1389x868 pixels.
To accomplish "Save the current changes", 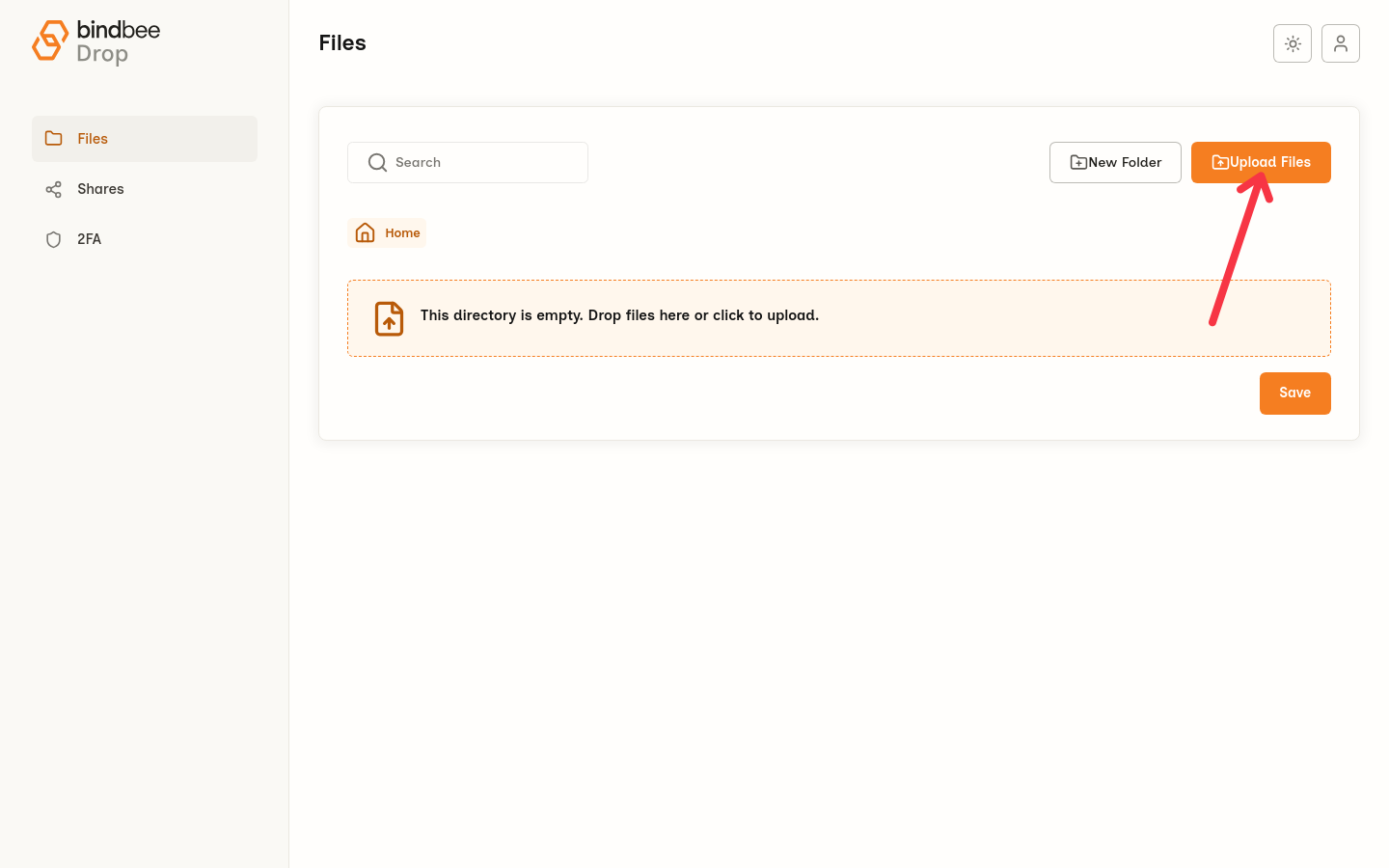I will click(1295, 393).
